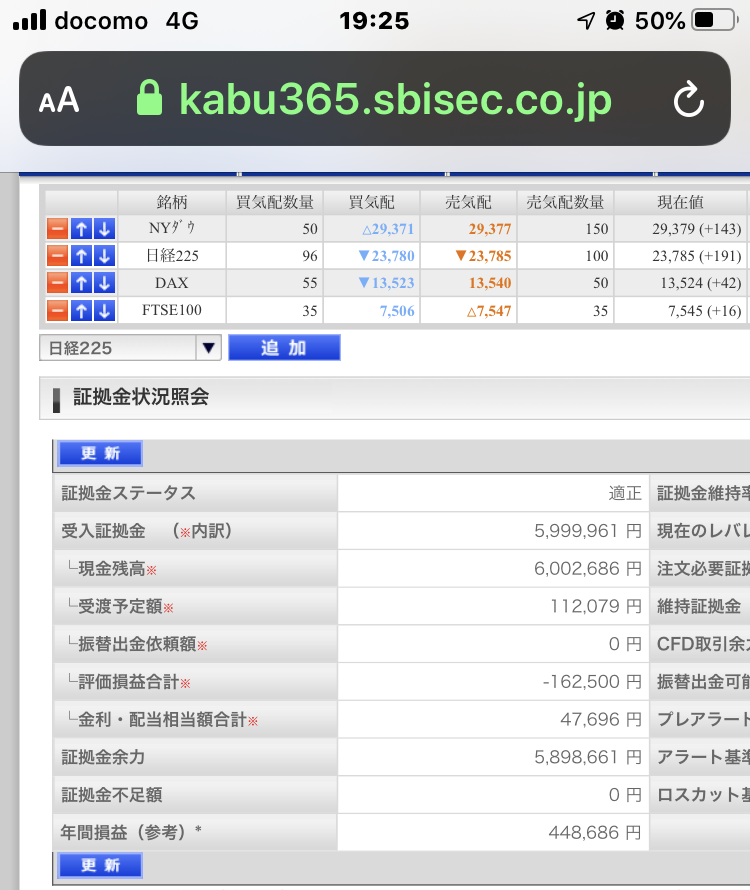Click 金利・配当相当額合計 value 47,696 円
750x890 pixels.
click(x=601, y=720)
